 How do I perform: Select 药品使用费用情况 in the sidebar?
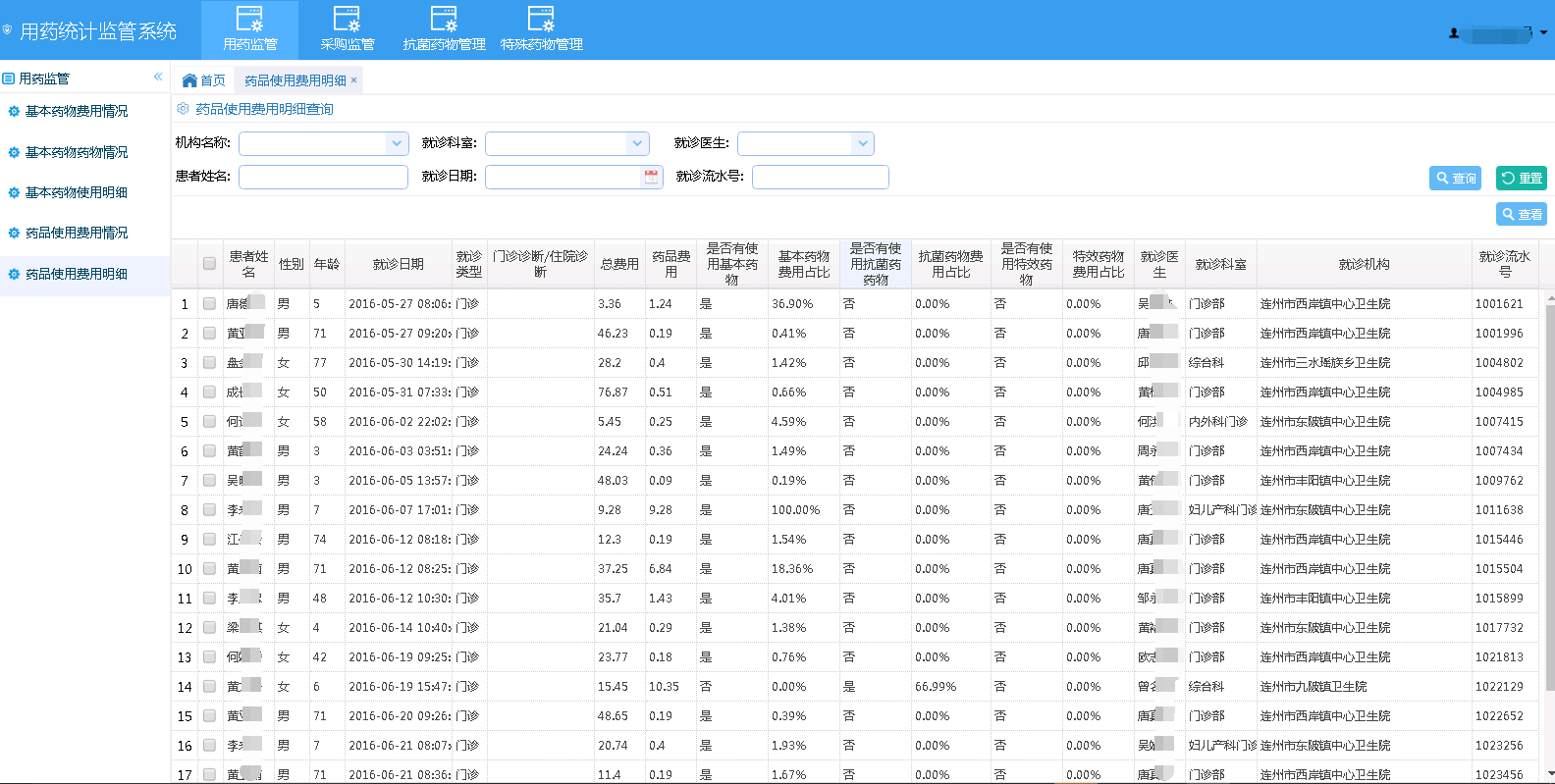[x=77, y=234]
